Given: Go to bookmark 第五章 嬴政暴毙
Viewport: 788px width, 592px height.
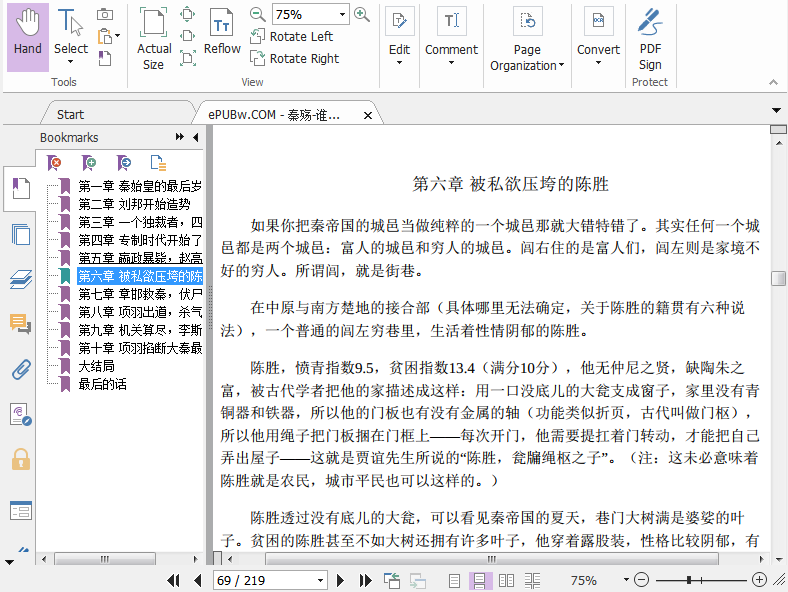Looking at the screenshot, I should tap(140, 258).
